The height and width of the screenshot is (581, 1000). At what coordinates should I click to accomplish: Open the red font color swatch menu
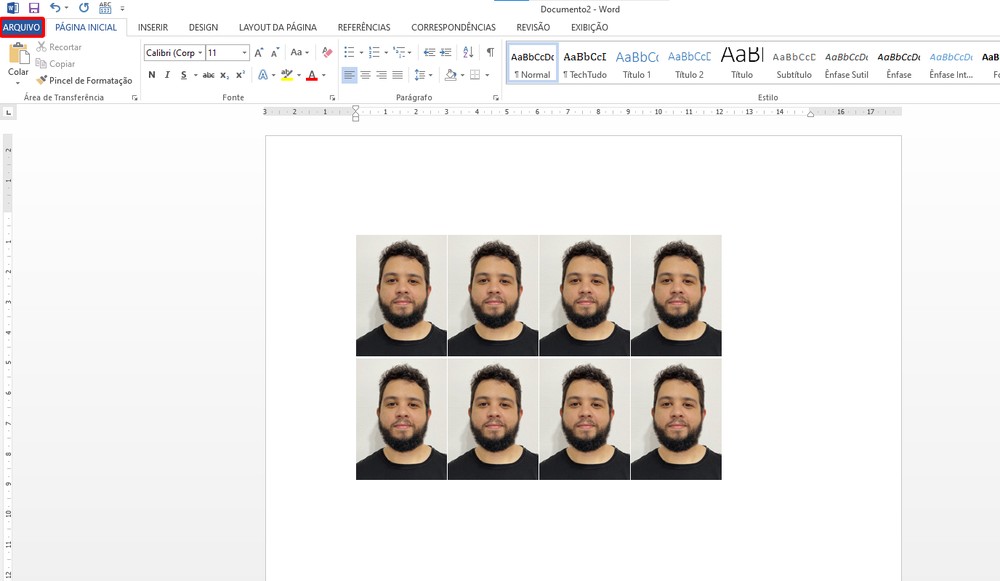pyautogui.click(x=321, y=74)
